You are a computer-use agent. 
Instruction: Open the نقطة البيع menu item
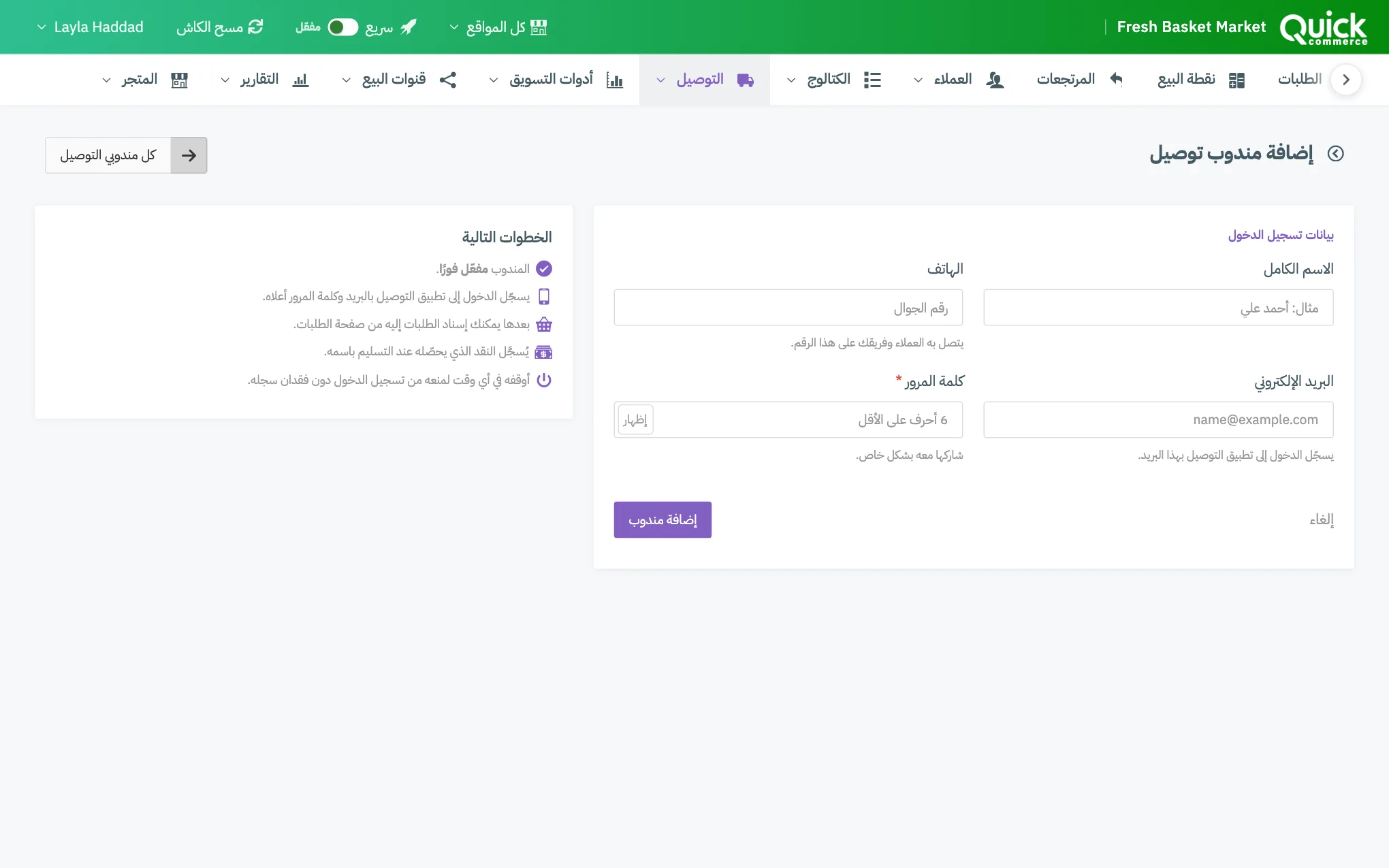point(1202,80)
